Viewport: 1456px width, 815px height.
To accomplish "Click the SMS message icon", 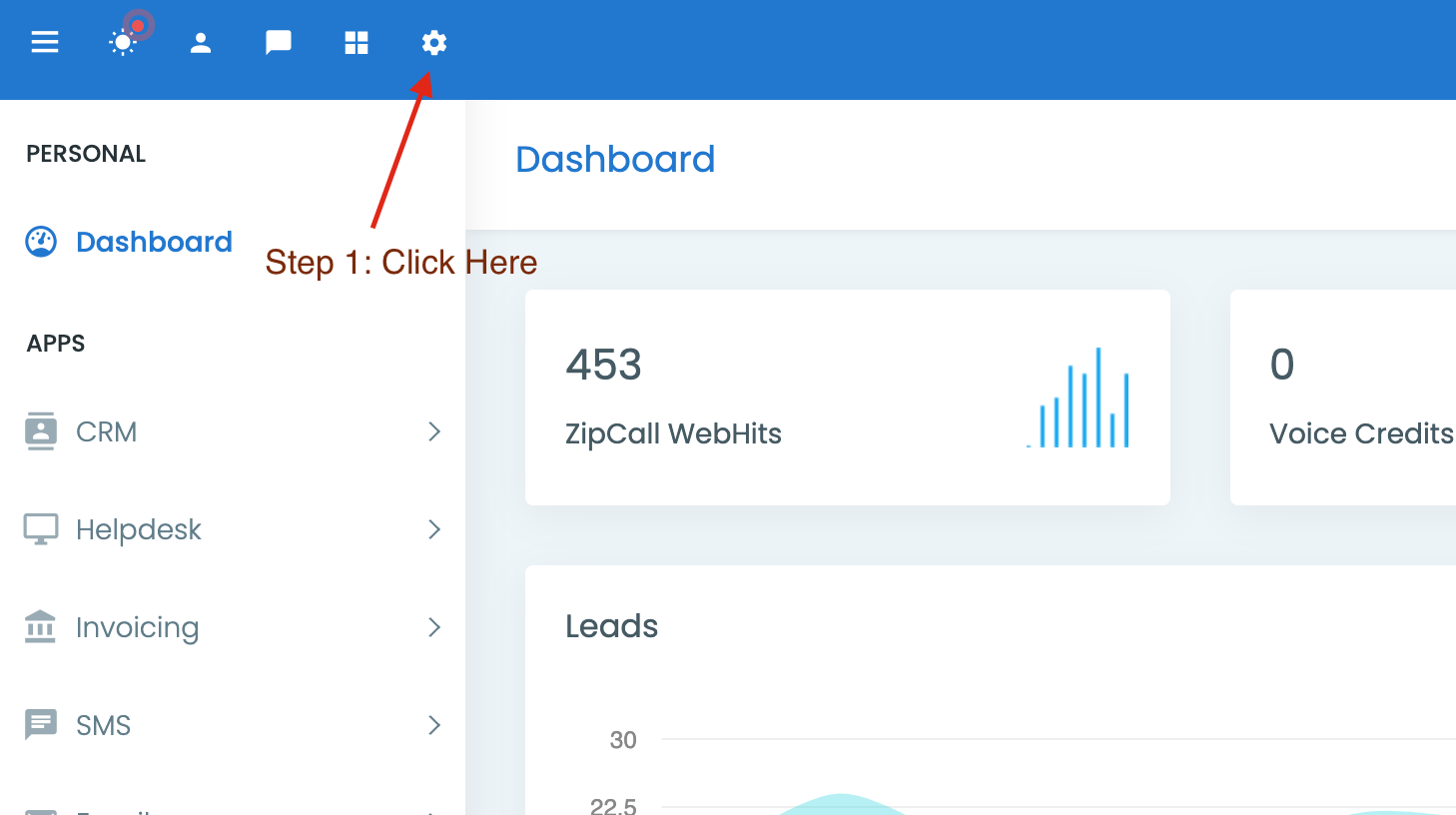I will [x=41, y=724].
